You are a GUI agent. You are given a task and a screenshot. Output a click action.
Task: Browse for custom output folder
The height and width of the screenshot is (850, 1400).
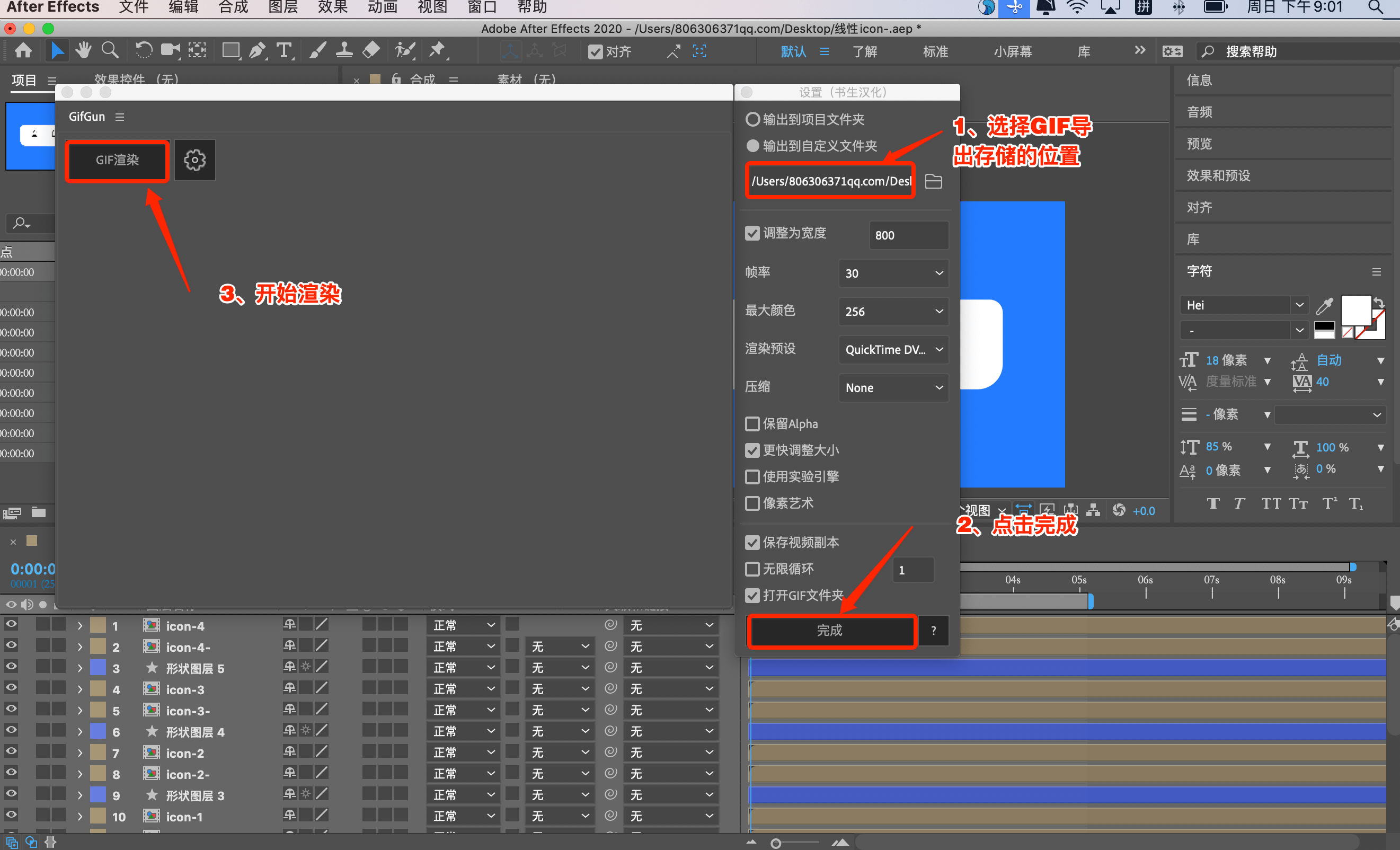[934, 181]
